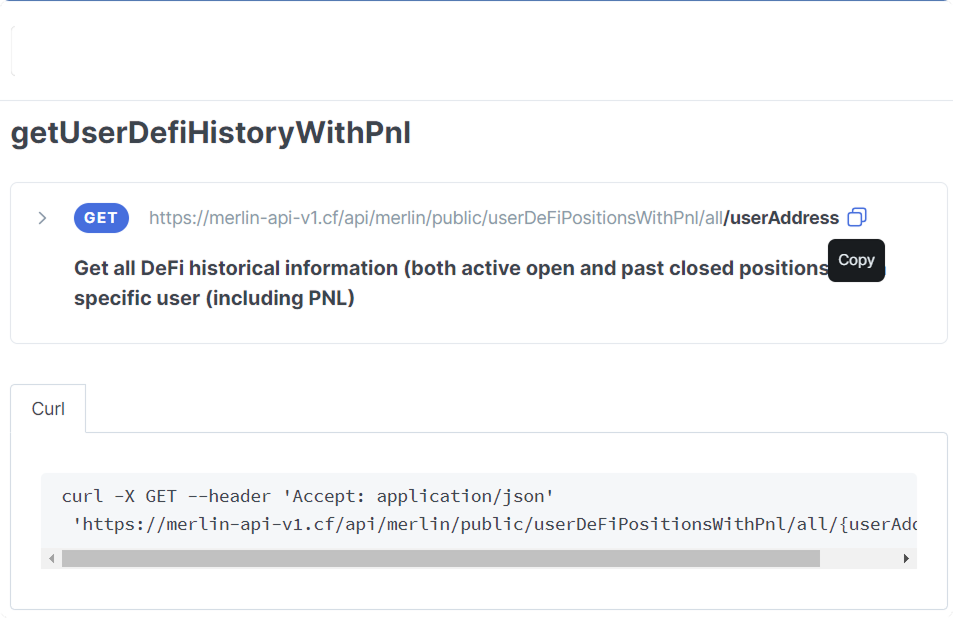Click the quoted merlin-api URL in the curl code

[494, 524]
